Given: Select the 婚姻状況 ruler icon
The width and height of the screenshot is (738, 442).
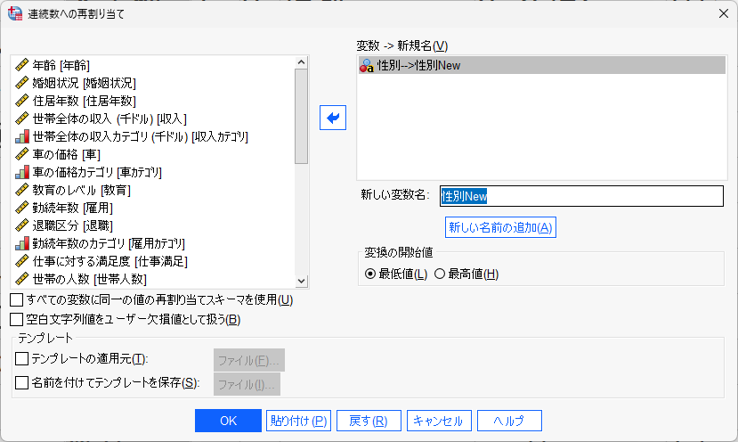Looking at the screenshot, I should coord(22,83).
